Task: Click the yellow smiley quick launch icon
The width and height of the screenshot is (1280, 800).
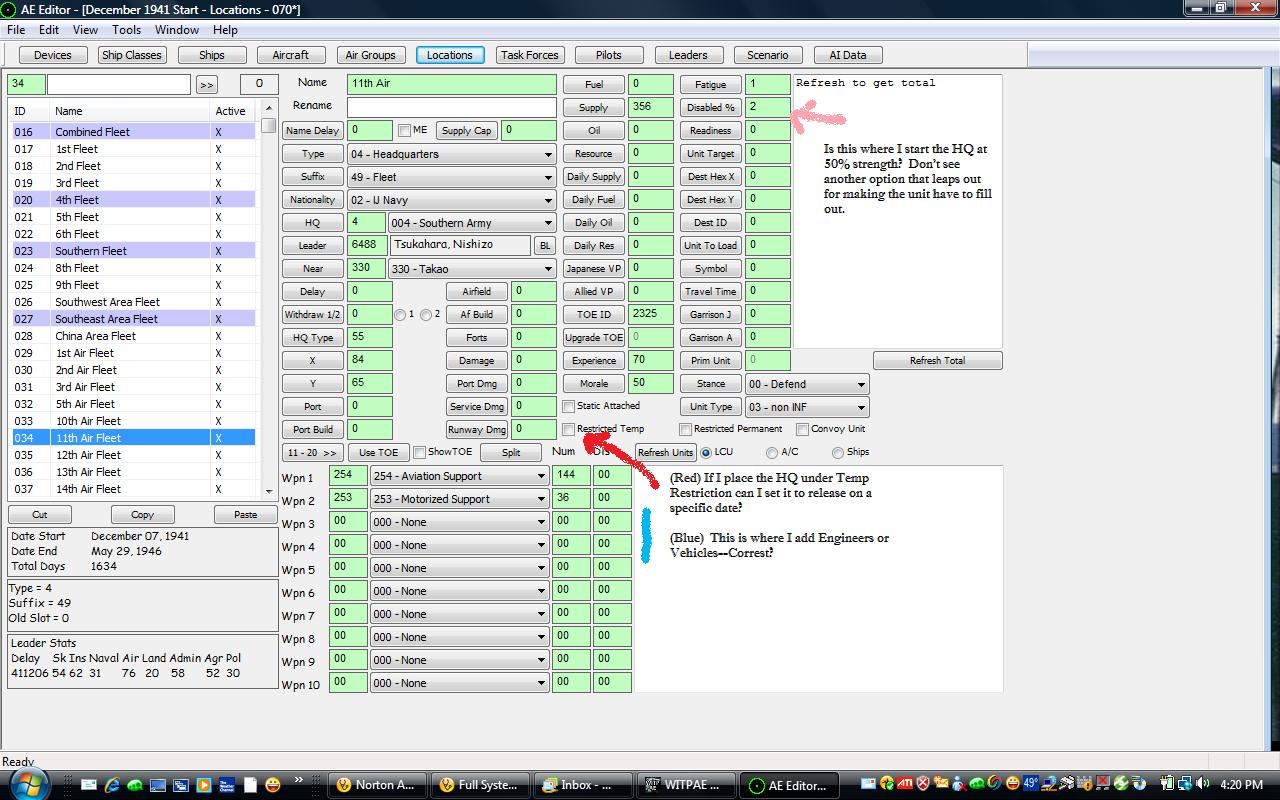Action: (272, 785)
